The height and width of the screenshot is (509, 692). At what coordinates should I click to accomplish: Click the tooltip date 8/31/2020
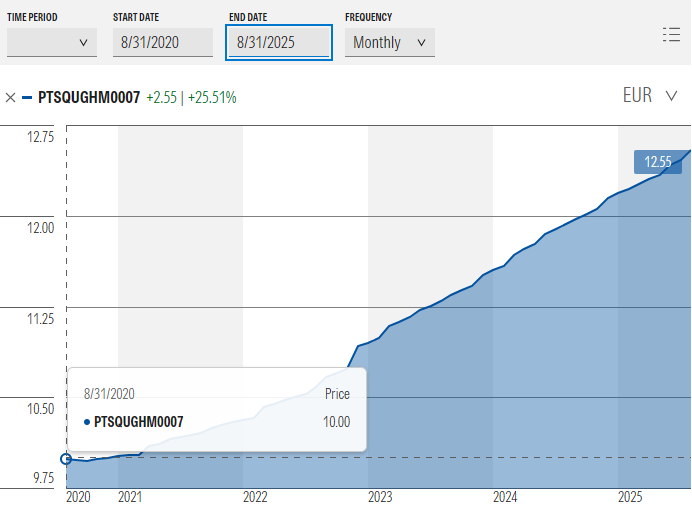coord(109,393)
